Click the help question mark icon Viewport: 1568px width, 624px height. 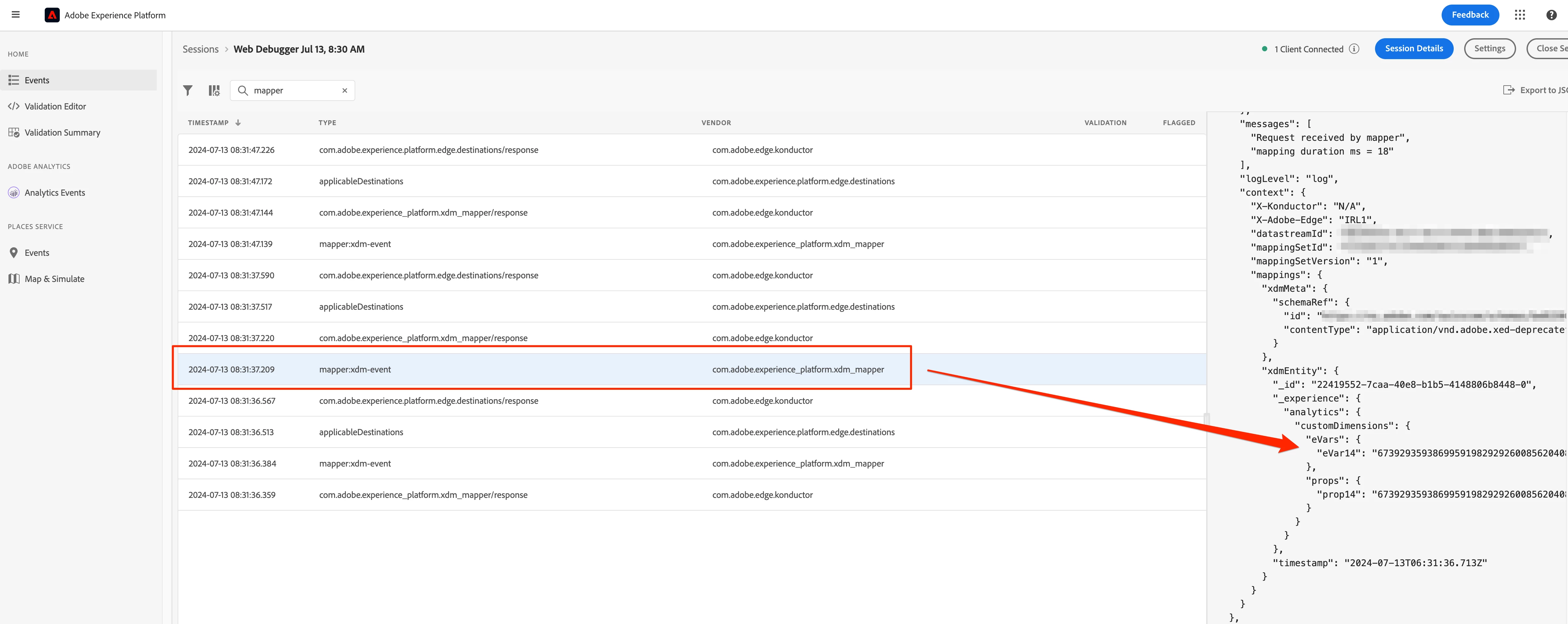(x=1551, y=15)
